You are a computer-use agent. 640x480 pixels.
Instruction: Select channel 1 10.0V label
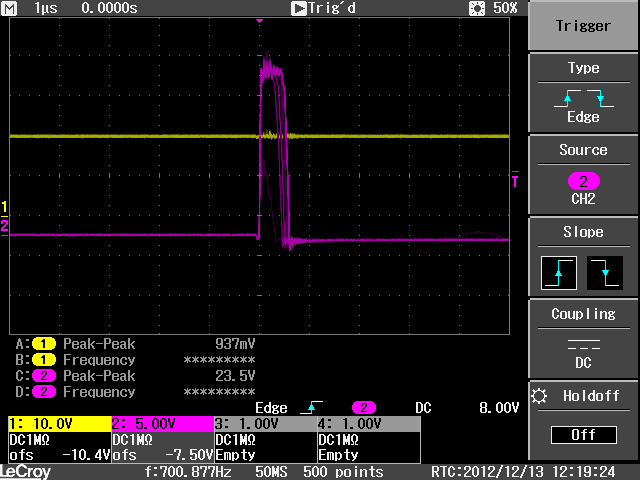coord(60,424)
